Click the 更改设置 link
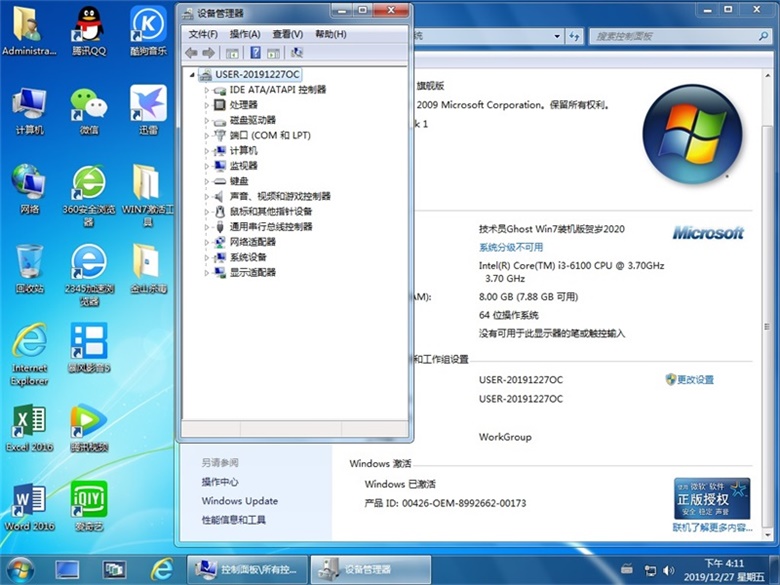Image resolution: width=780 pixels, height=585 pixels. (695, 380)
